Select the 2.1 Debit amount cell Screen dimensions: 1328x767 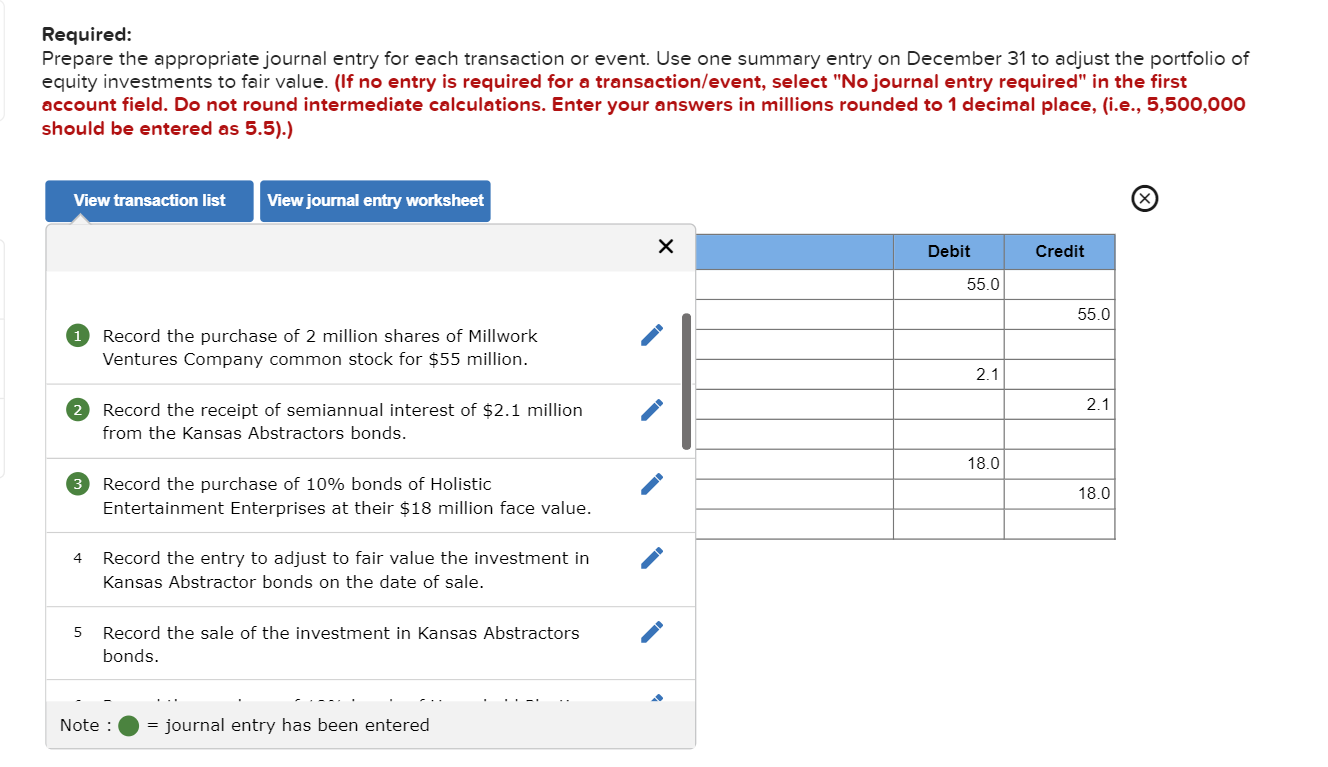(948, 373)
